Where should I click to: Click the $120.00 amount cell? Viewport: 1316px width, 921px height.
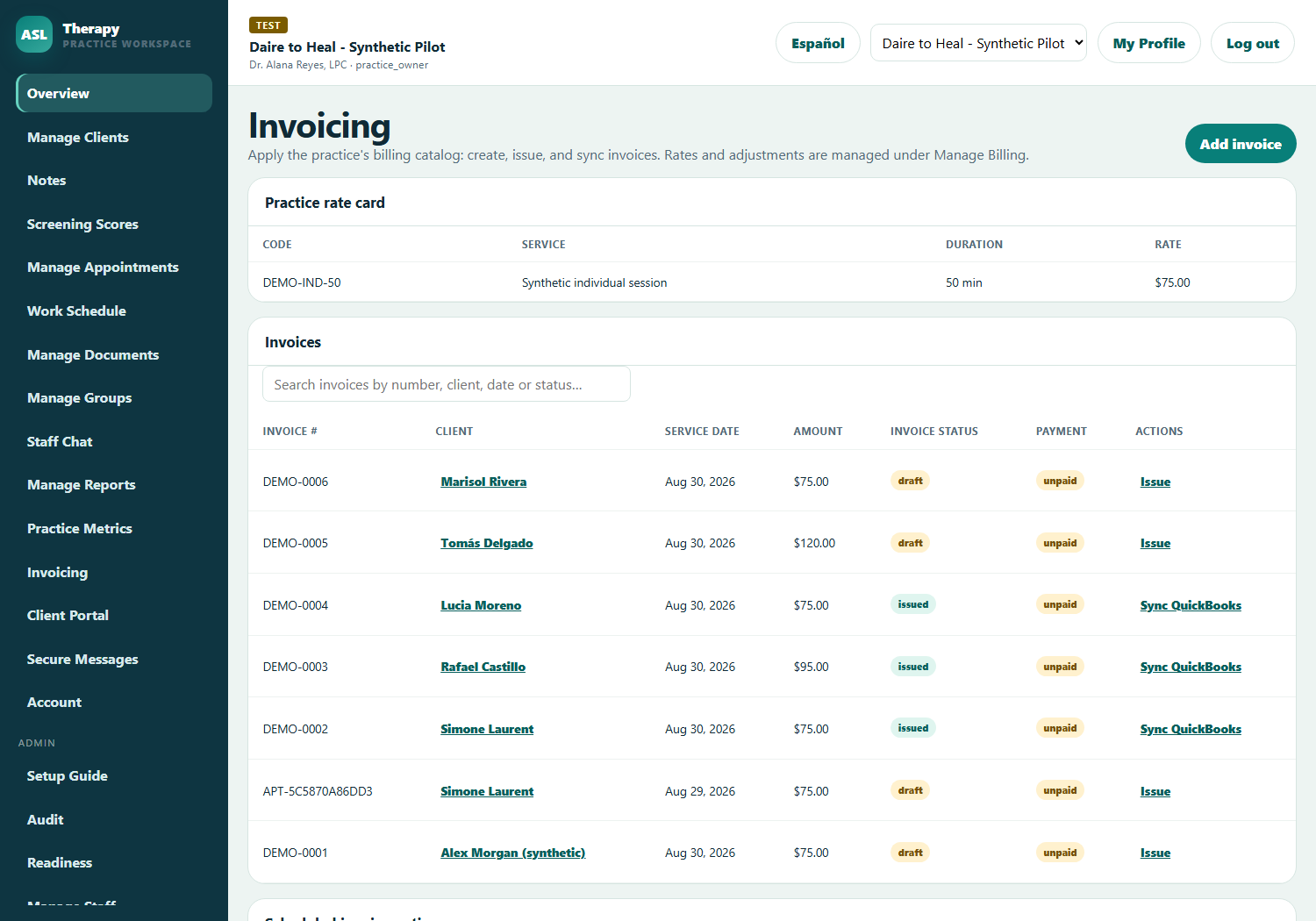[x=814, y=543]
